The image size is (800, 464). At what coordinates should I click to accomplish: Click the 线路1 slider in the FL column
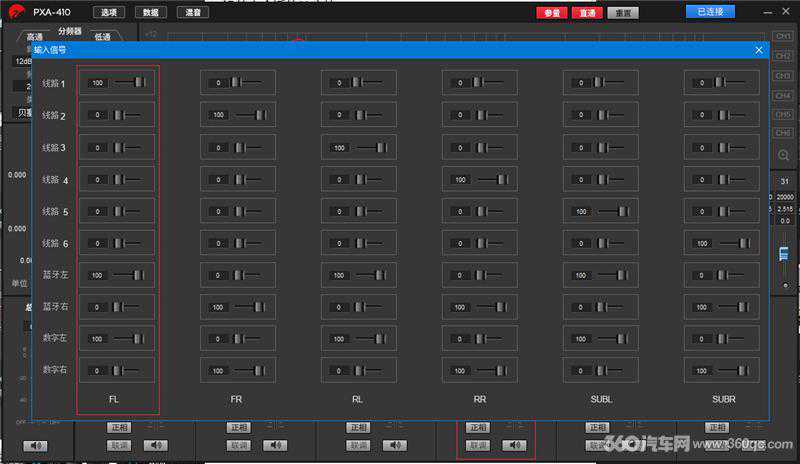pyautogui.click(x=130, y=83)
